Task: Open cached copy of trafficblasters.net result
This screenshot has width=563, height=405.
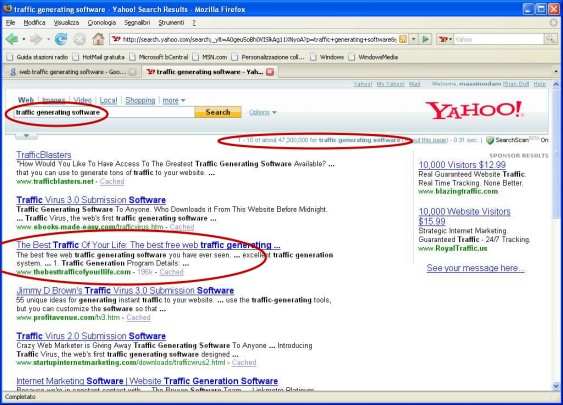Action: tap(112, 182)
